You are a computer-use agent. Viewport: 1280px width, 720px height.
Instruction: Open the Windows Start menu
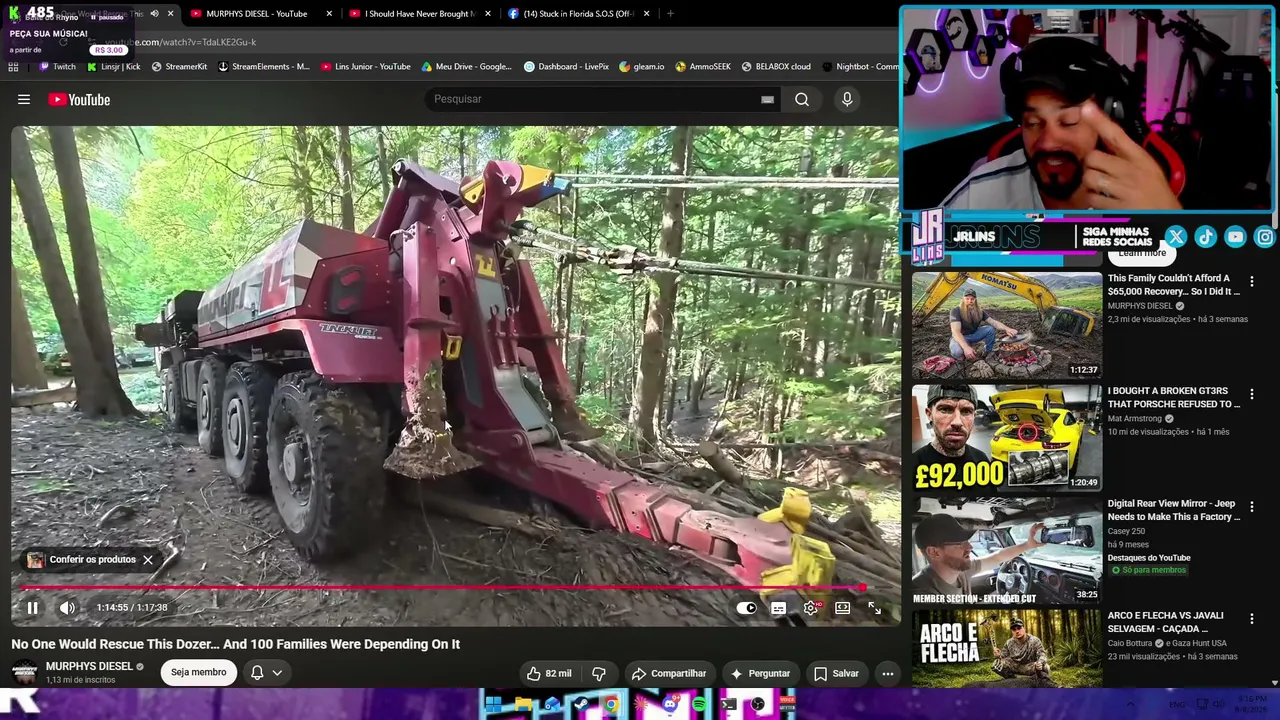[x=493, y=704]
